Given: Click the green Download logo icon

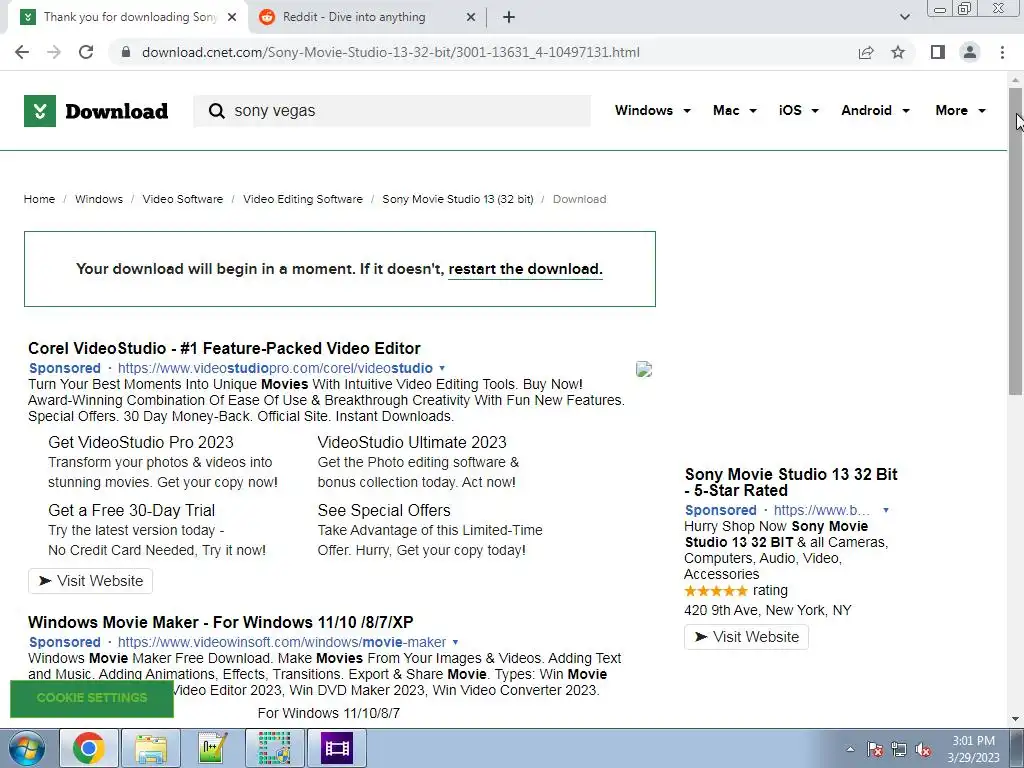Looking at the screenshot, I should tap(40, 111).
